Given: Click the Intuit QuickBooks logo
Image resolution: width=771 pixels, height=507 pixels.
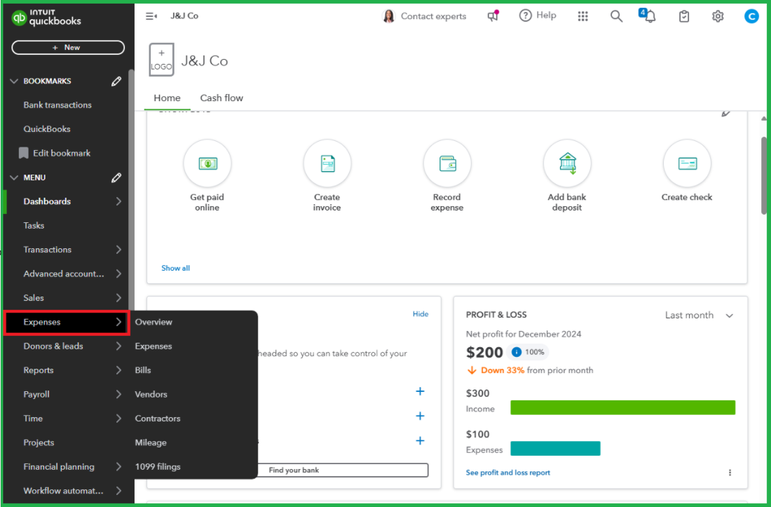Looking at the screenshot, I should pos(46,18).
